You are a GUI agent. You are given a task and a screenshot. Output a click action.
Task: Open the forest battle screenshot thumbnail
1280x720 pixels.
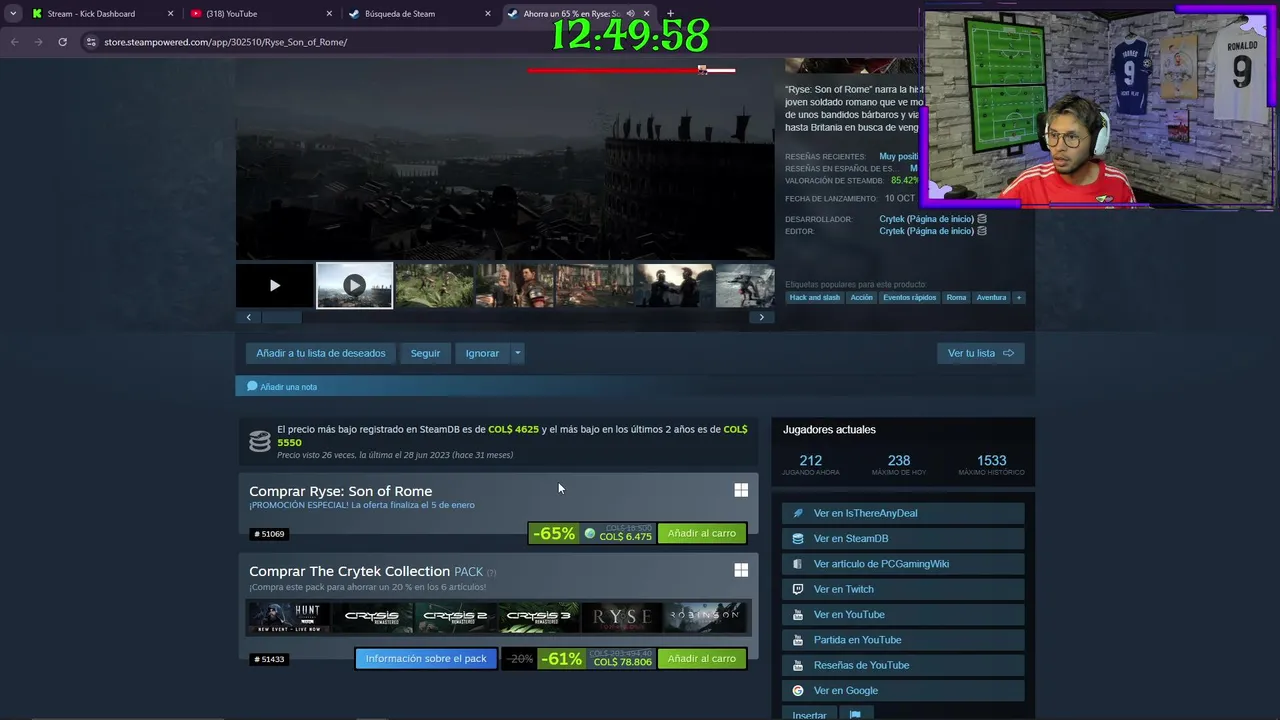(434, 286)
